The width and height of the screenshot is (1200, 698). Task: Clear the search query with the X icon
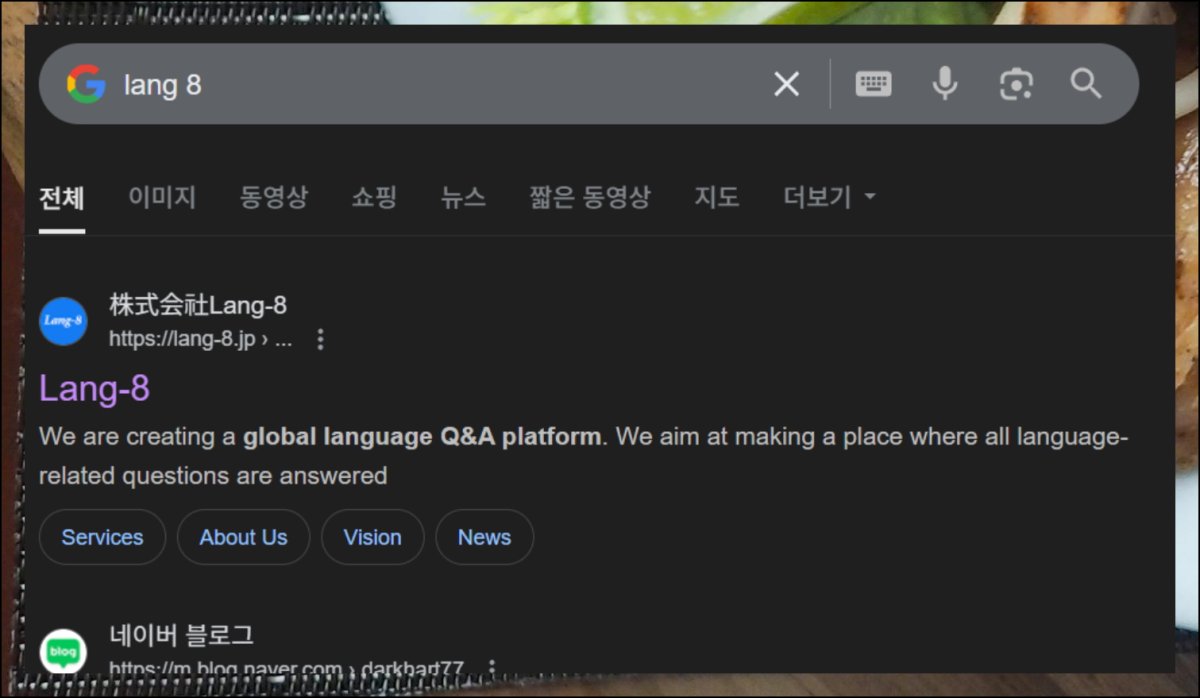787,84
